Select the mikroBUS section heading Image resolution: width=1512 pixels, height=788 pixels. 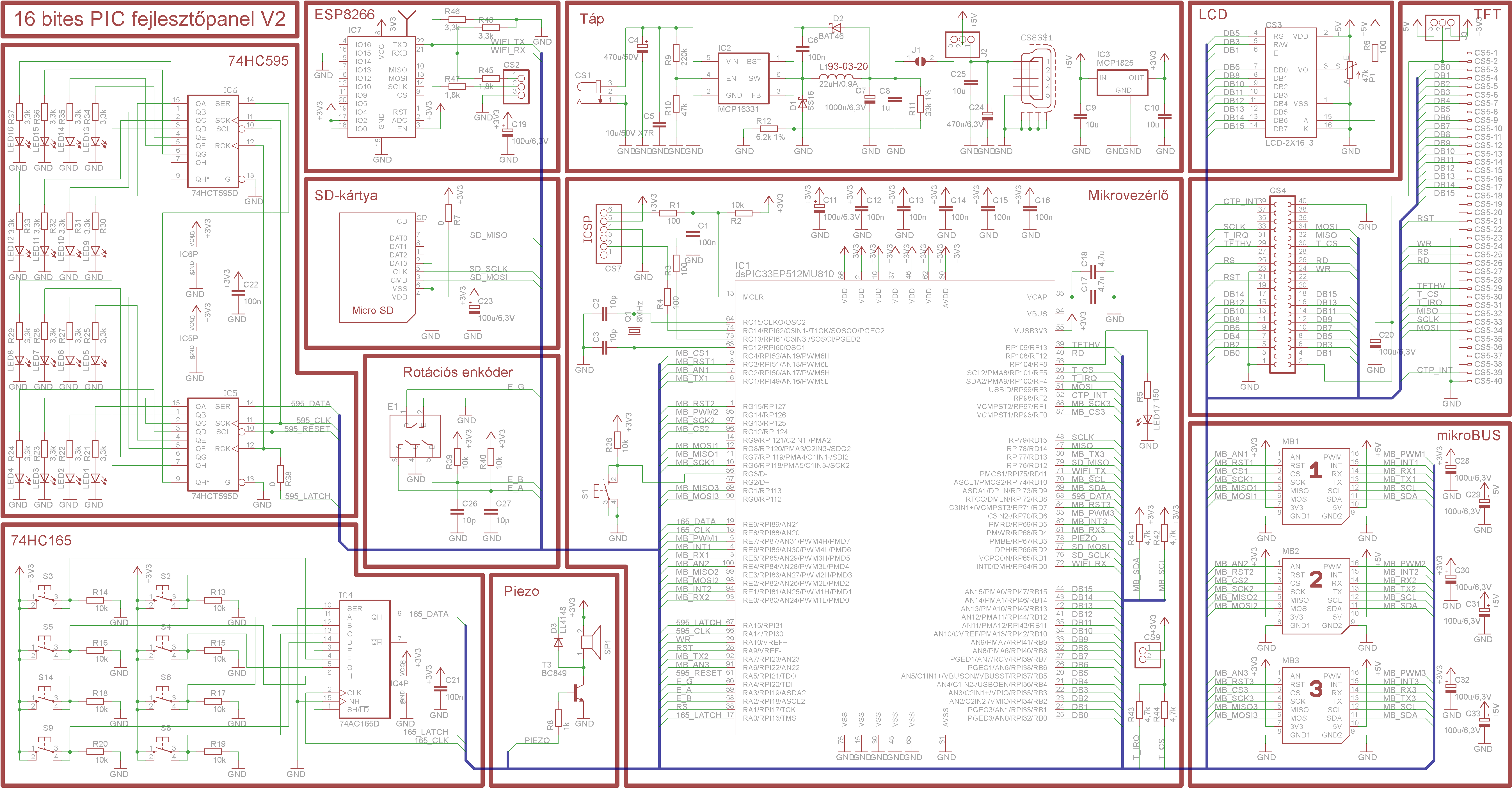[1468, 435]
